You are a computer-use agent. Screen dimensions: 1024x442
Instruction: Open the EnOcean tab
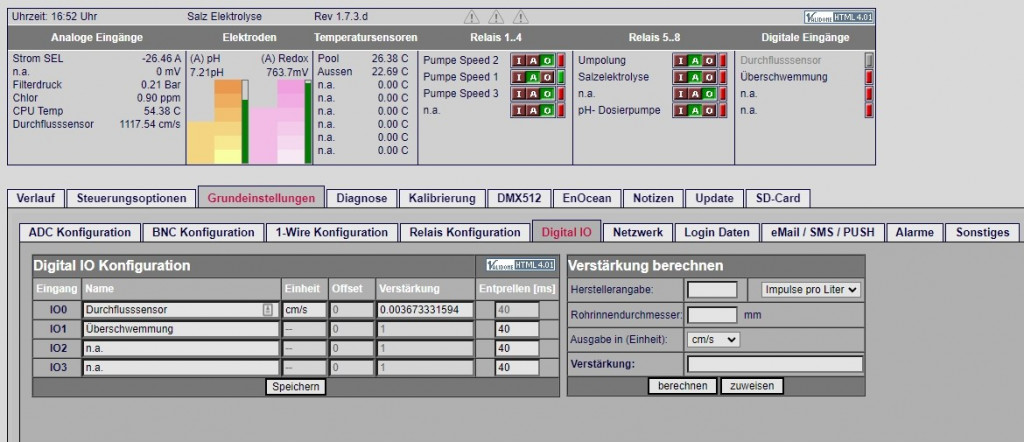tap(586, 198)
